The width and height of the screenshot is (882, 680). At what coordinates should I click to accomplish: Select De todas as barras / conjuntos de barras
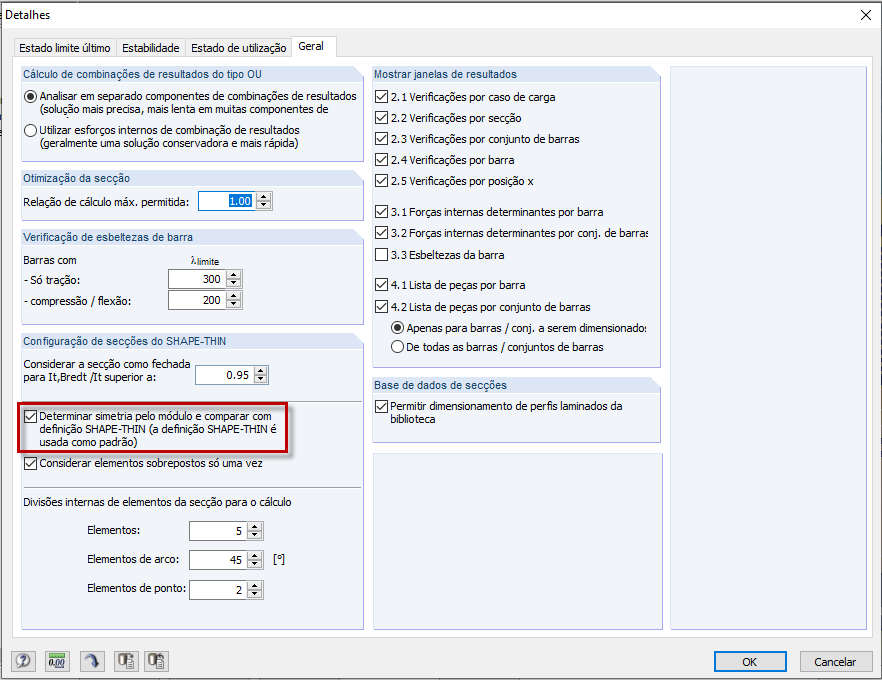coord(397,347)
